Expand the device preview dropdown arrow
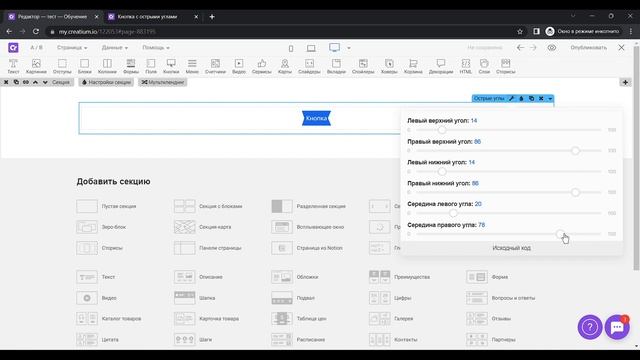Viewport: 640px width, 360px height. [349, 48]
